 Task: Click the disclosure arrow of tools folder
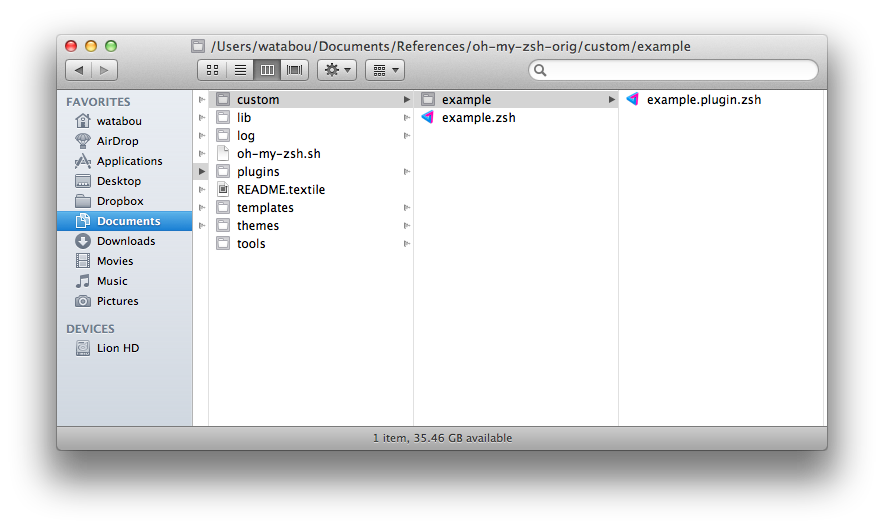[406, 244]
